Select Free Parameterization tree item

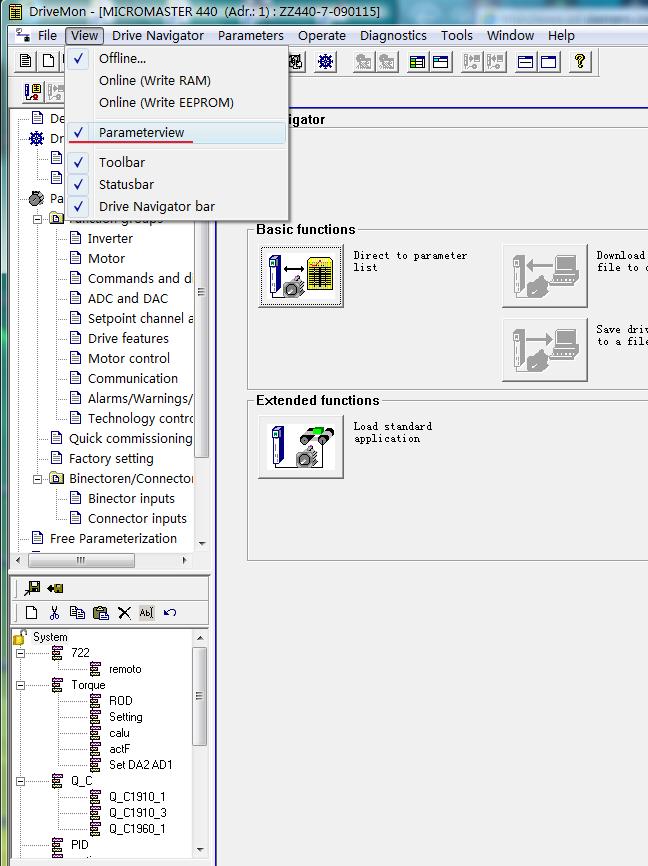[x=113, y=538]
